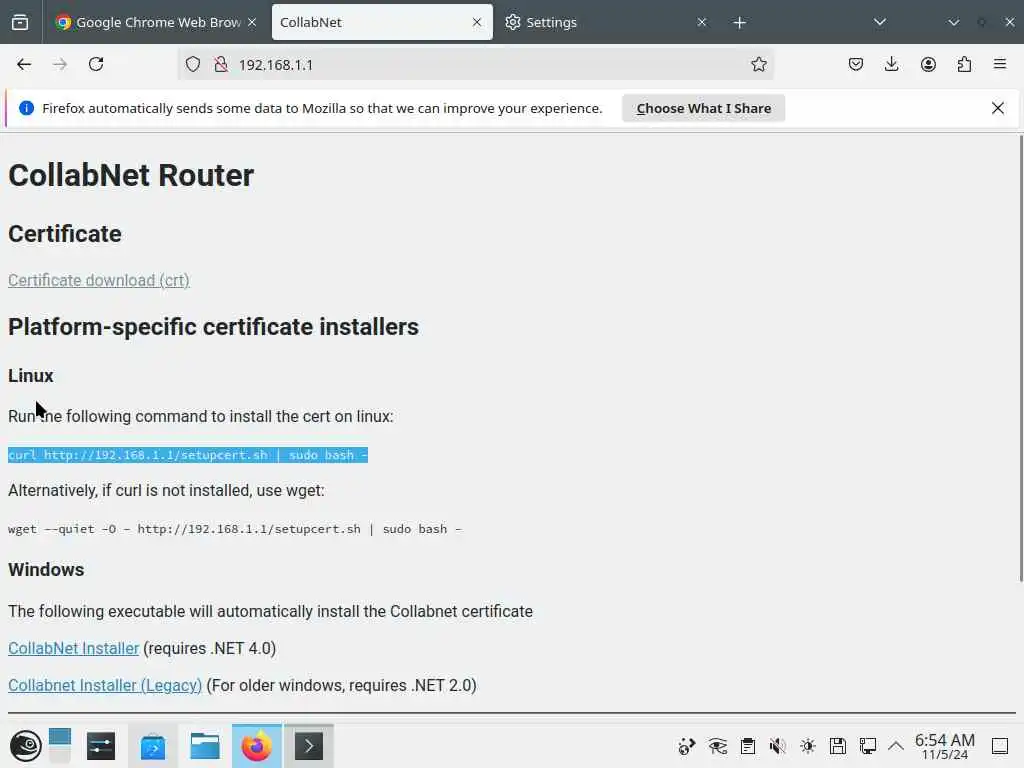Open the Downloads panel
This screenshot has height=768, width=1024.
click(891, 64)
